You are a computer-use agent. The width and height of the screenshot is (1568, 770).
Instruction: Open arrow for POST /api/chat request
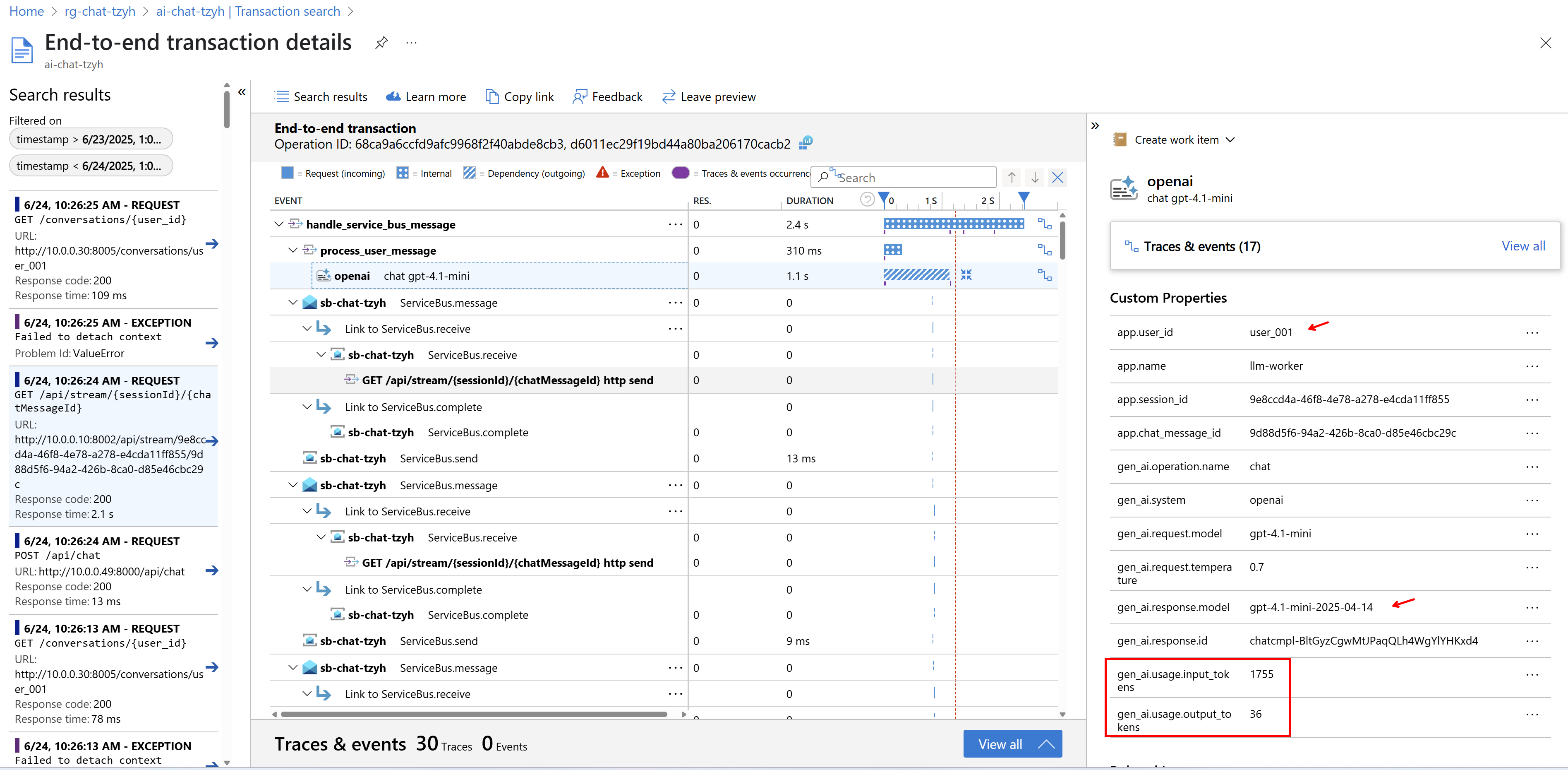coord(212,570)
